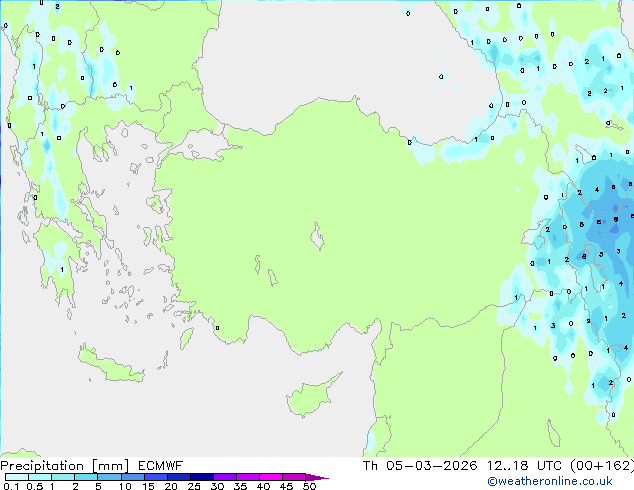Select the 1–2 mm legend swatch
The height and width of the screenshot is (490, 634).
[63, 477]
